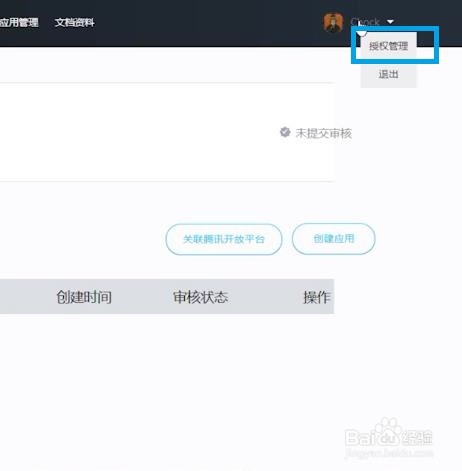Screen dimensions: 462x471
Task: Click the 未提交审核 status text
Action: click(323, 133)
